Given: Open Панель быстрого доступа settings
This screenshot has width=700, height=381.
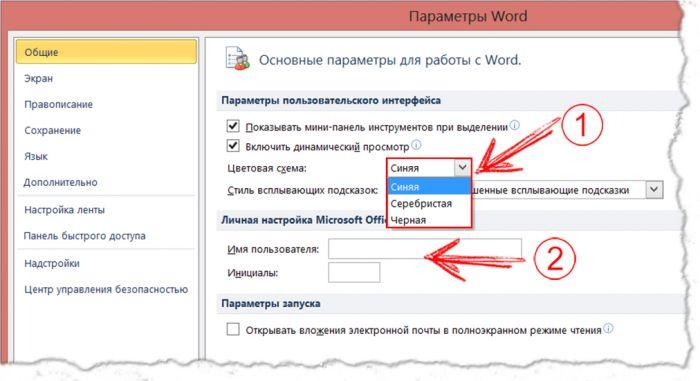Looking at the screenshot, I should (x=85, y=236).
